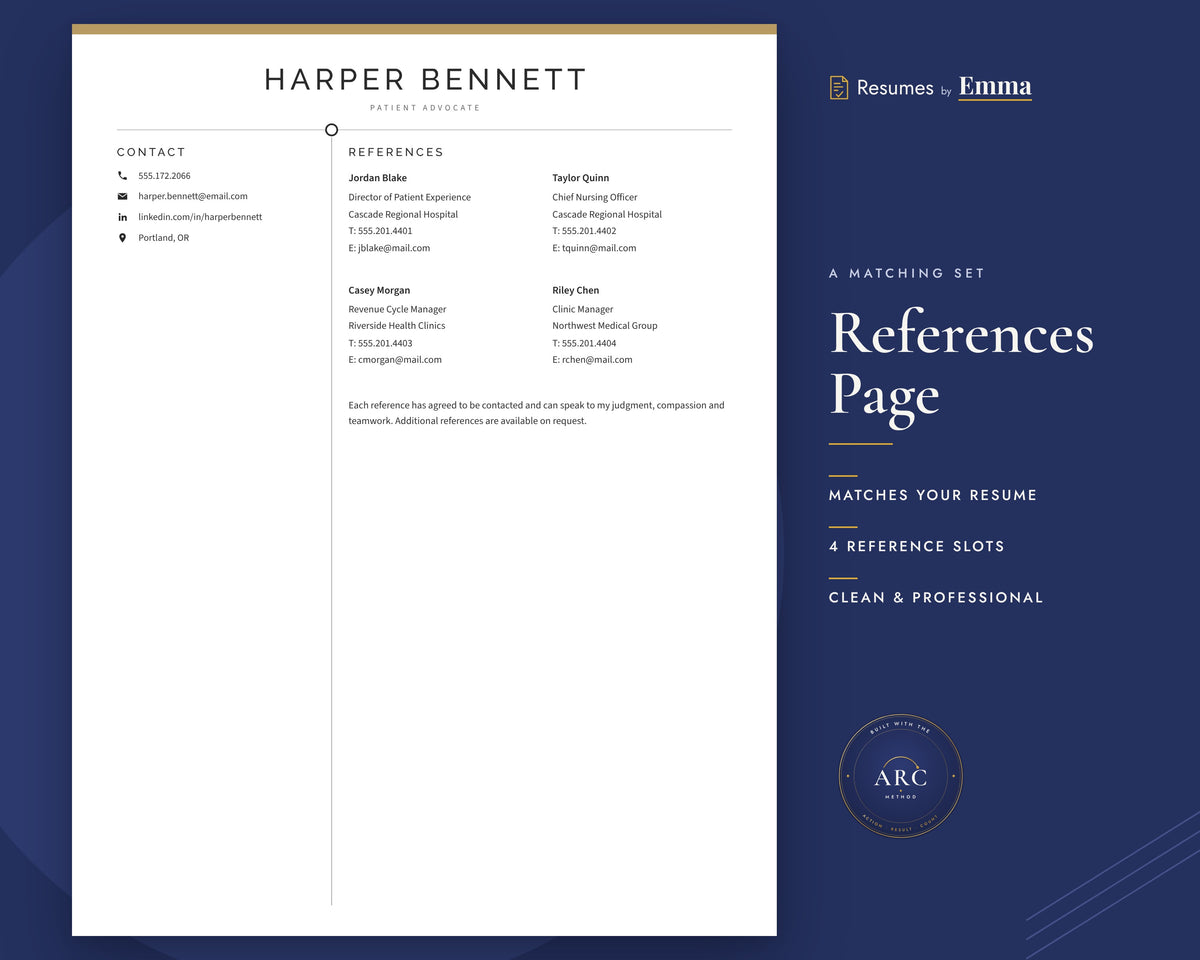The width and height of the screenshot is (1200, 960).
Task: Click MATCHES YOUR RESUME feature text
Action: click(x=933, y=495)
